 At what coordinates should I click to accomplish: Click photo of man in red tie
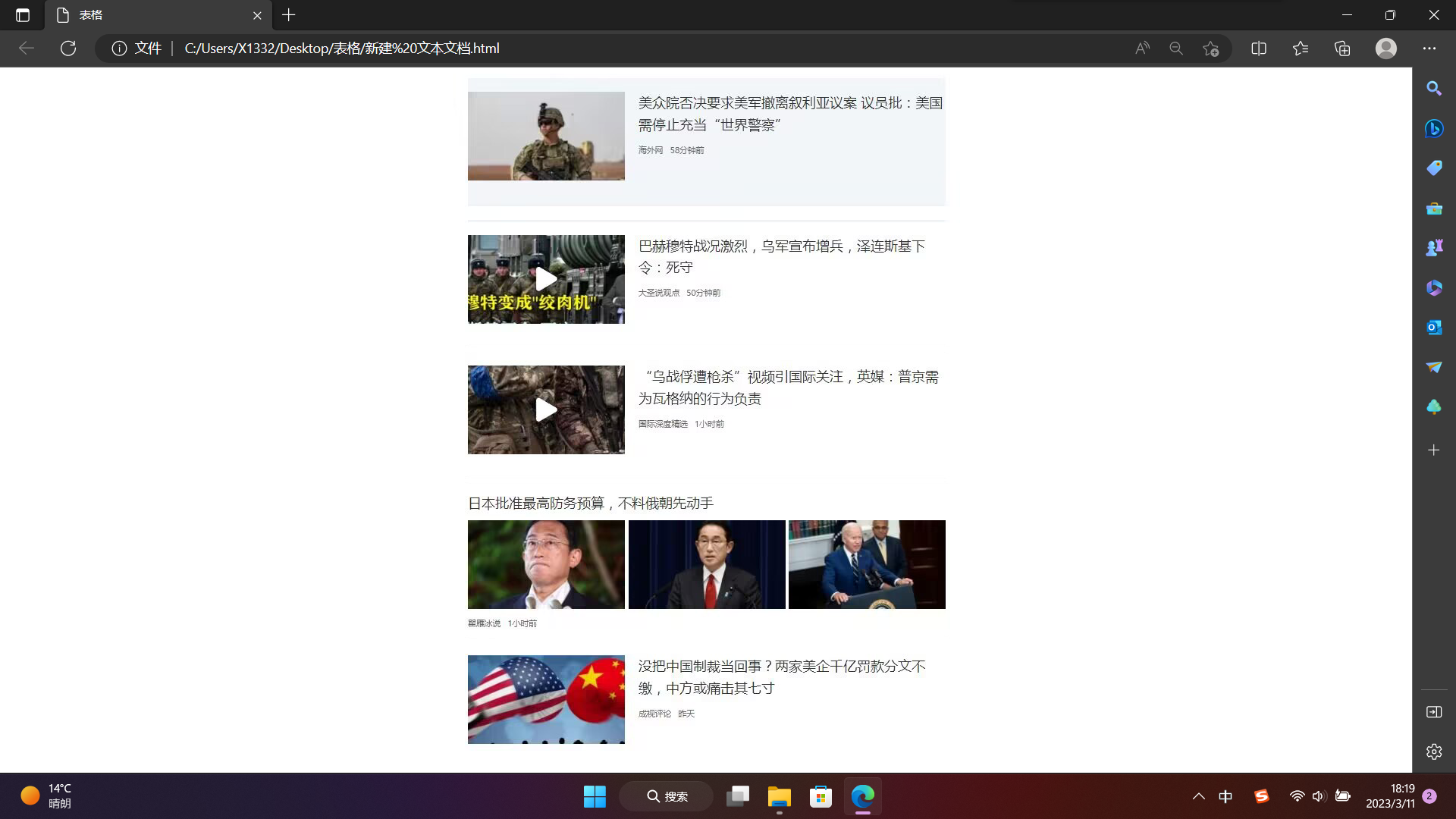point(707,564)
